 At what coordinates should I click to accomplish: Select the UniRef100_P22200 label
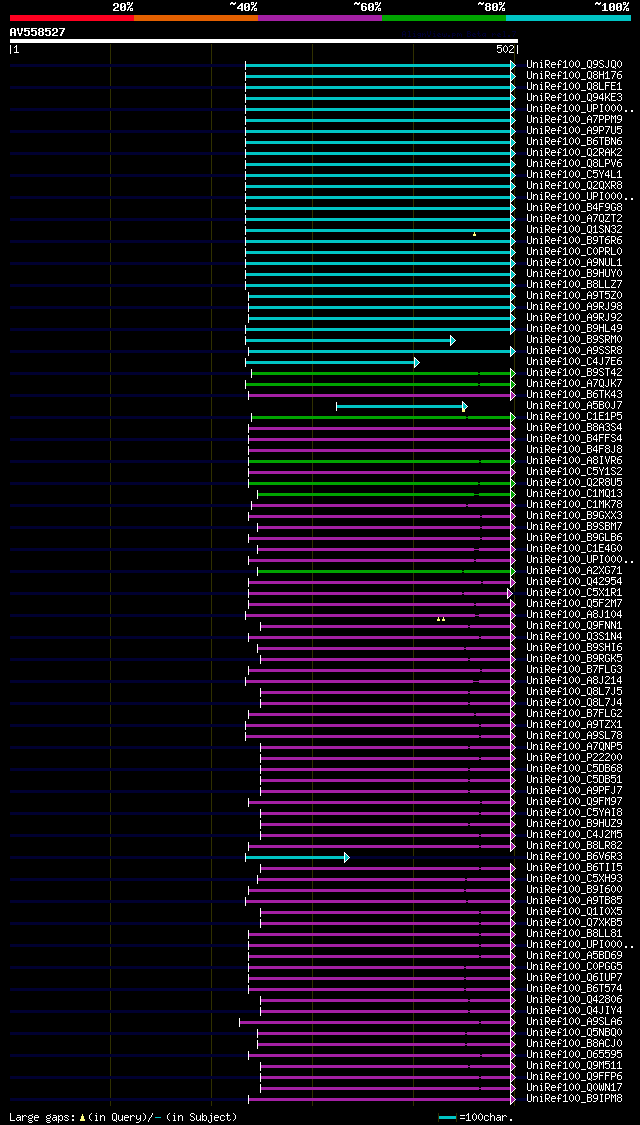pos(574,758)
